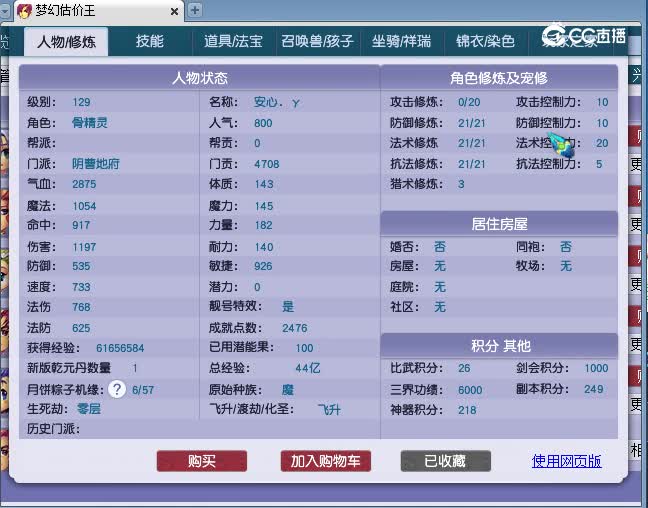
Task: Click the 比武积分 value 26
Action: pos(464,368)
